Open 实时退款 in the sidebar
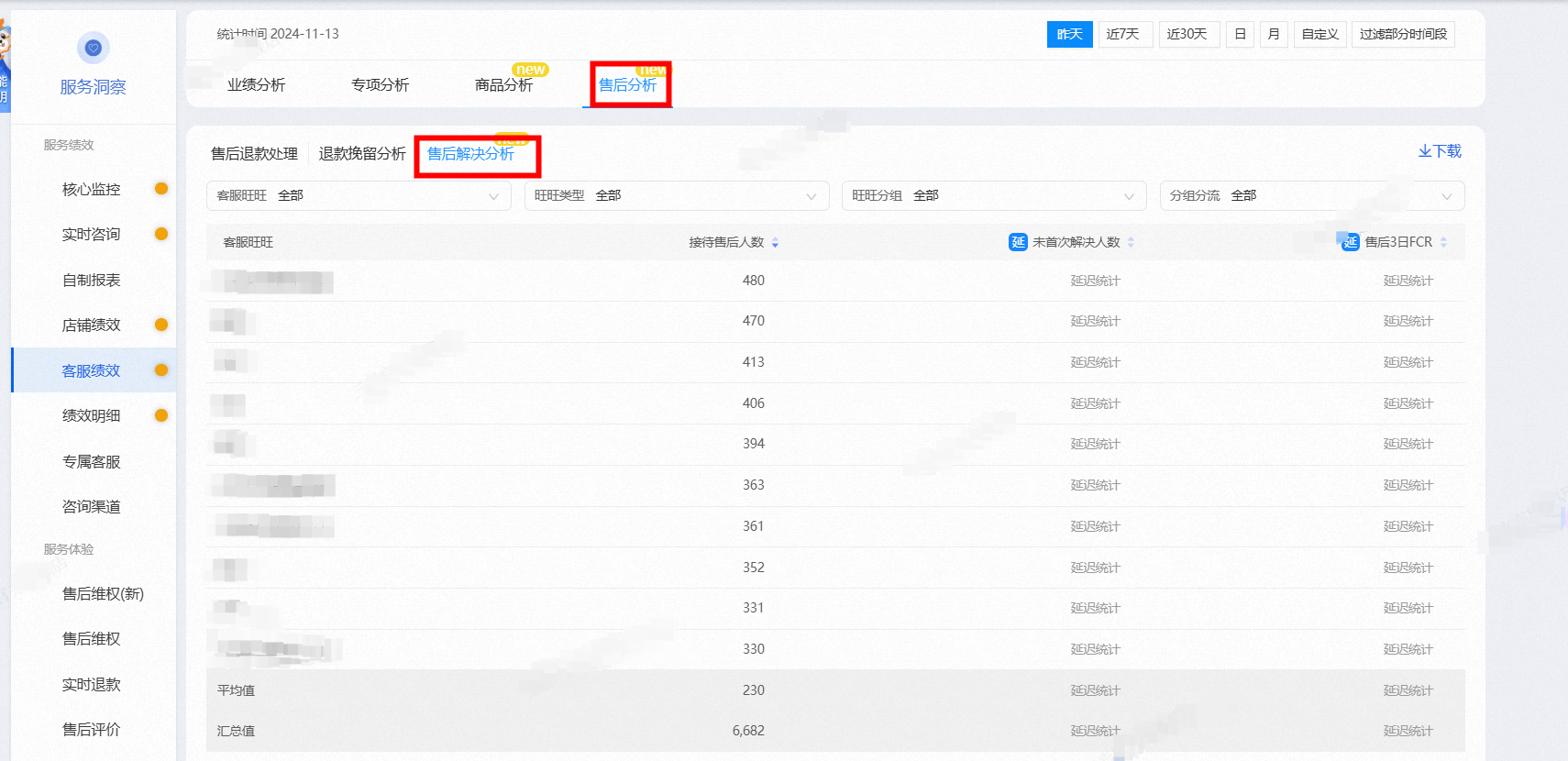 coord(92,685)
